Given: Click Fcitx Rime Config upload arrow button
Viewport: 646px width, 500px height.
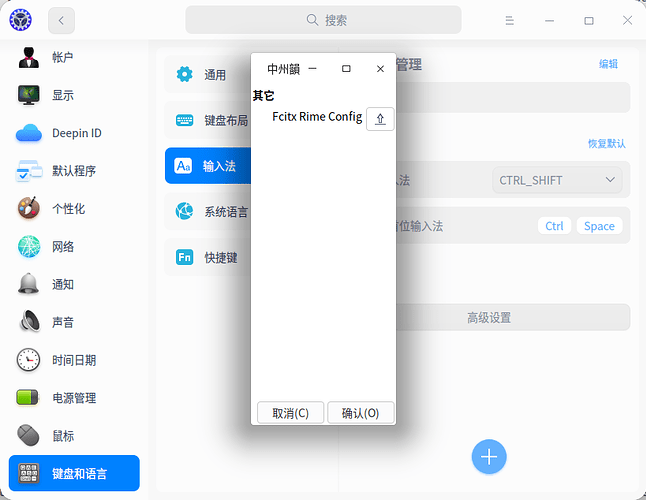Looking at the screenshot, I should (x=380, y=119).
